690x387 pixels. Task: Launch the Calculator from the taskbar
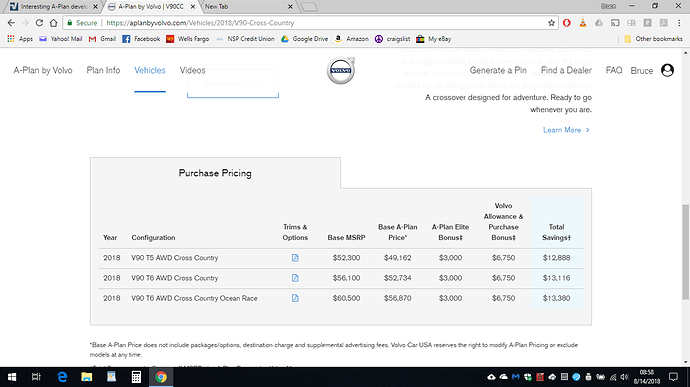click(136, 377)
